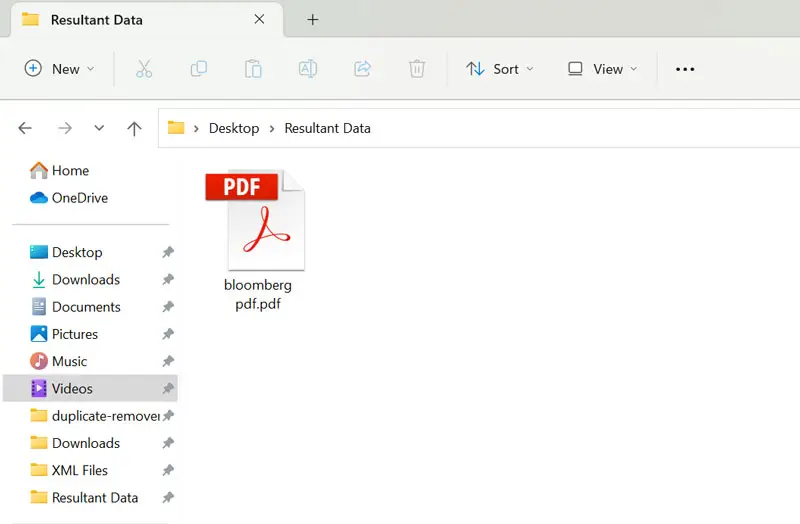Open XML Files in sidebar
The image size is (800, 524).
pyautogui.click(x=80, y=470)
